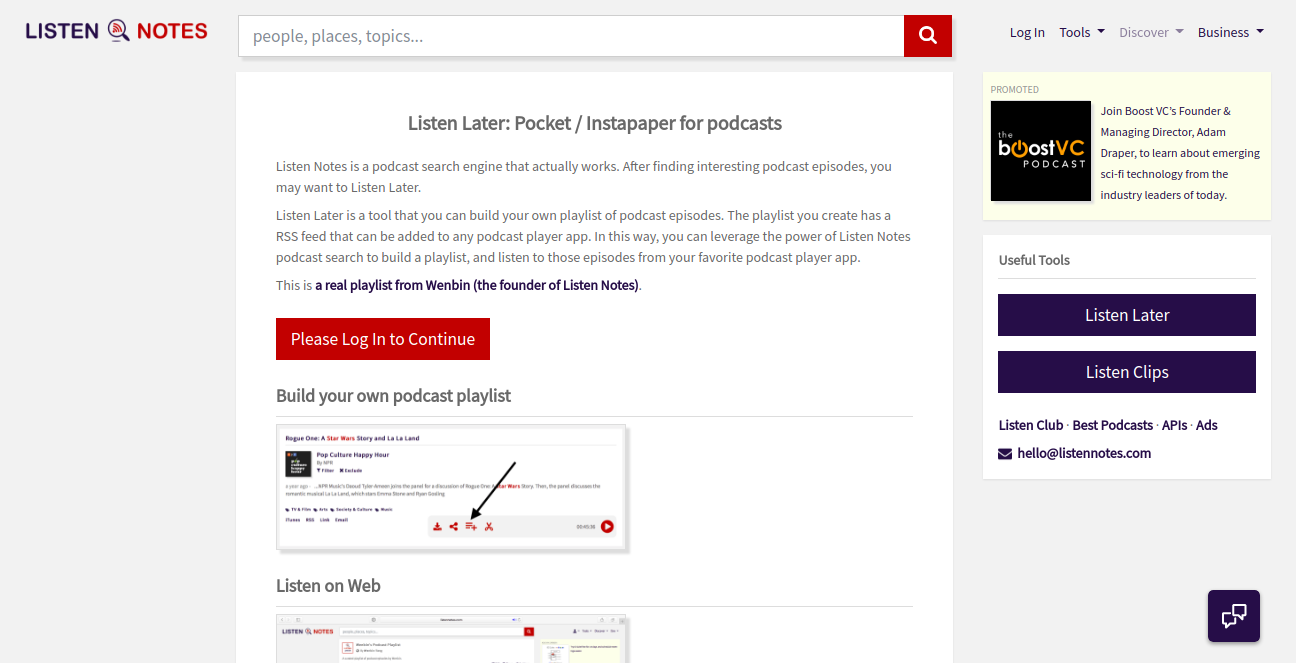Open the Log In link

tap(1027, 32)
